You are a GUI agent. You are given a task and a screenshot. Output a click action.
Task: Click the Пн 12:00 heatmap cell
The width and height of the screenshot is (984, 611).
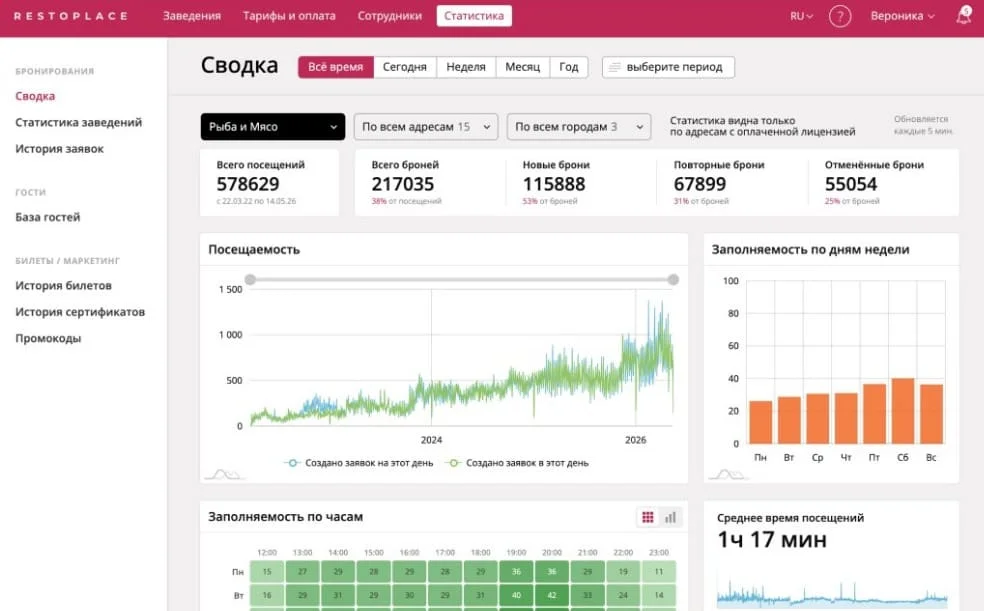(x=267, y=571)
